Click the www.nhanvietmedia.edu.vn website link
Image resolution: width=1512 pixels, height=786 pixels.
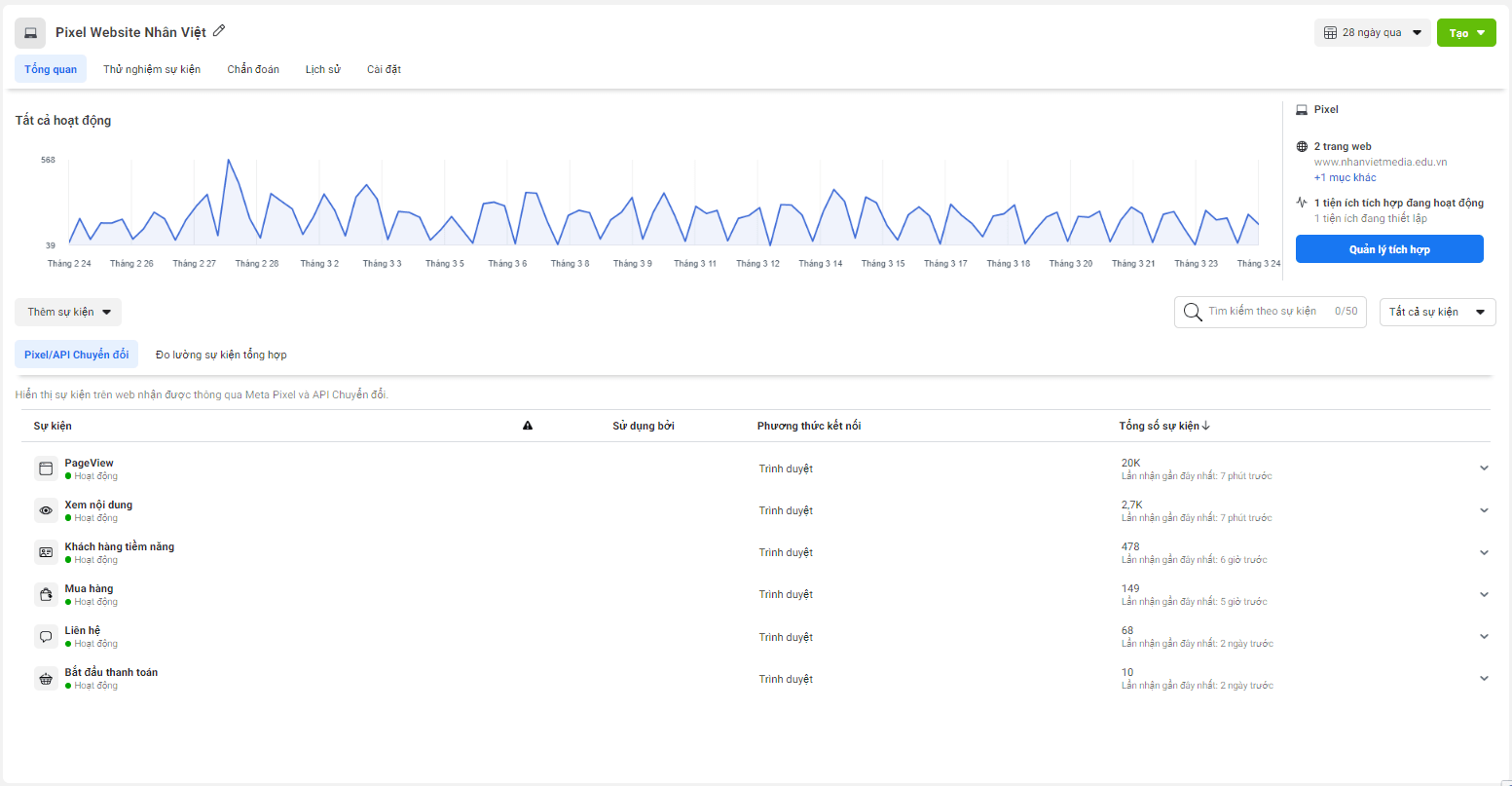point(1381,162)
